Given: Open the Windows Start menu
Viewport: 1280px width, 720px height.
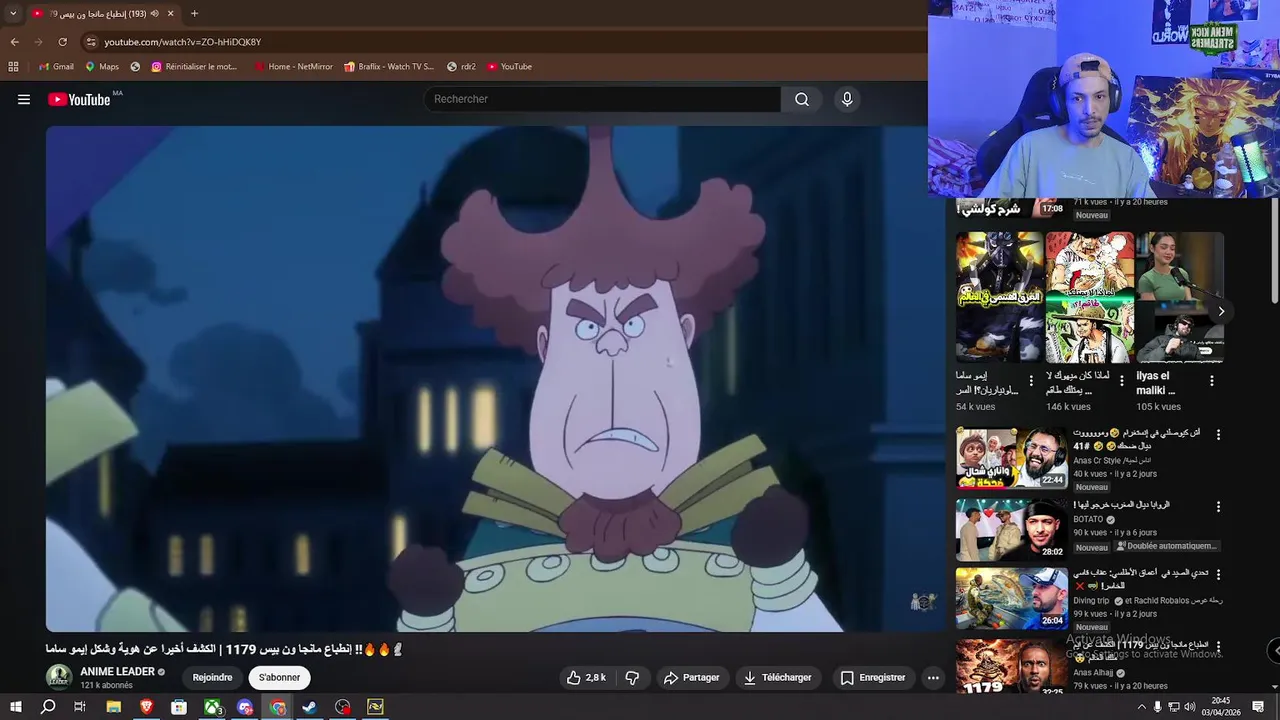Looking at the screenshot, I should coord(15,707).
